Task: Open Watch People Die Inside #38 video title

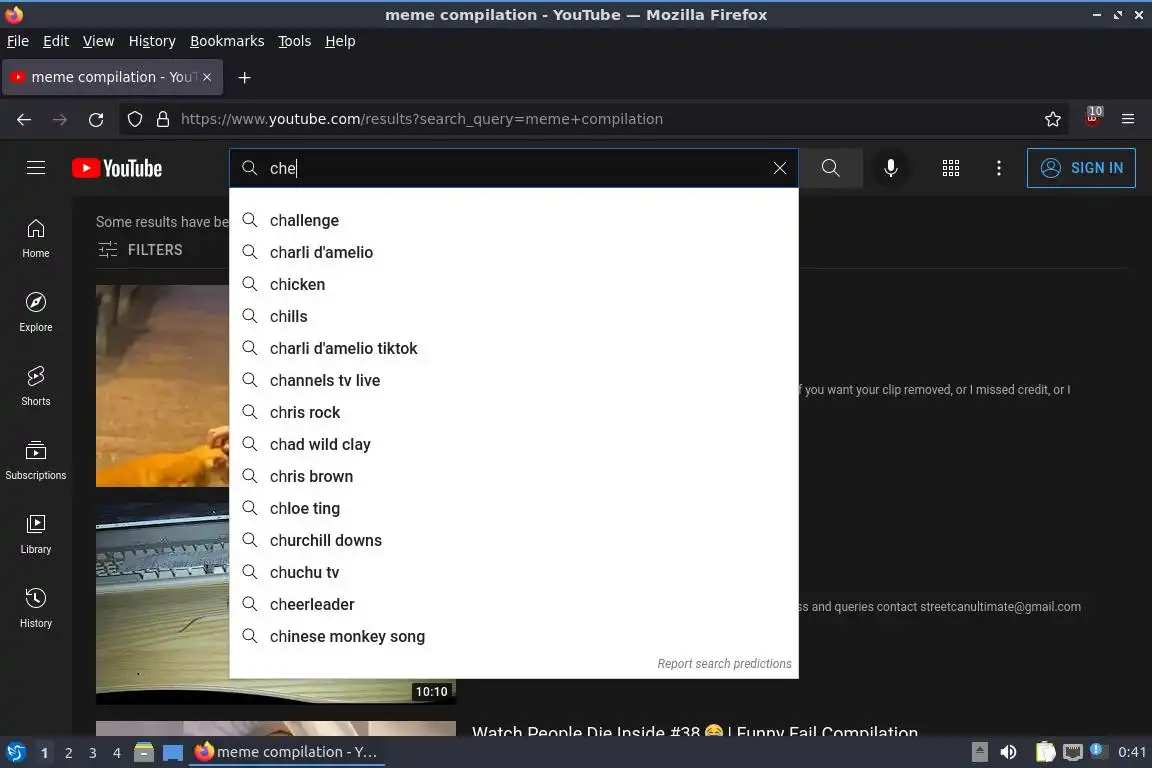Action: click(x=694, y=732)
